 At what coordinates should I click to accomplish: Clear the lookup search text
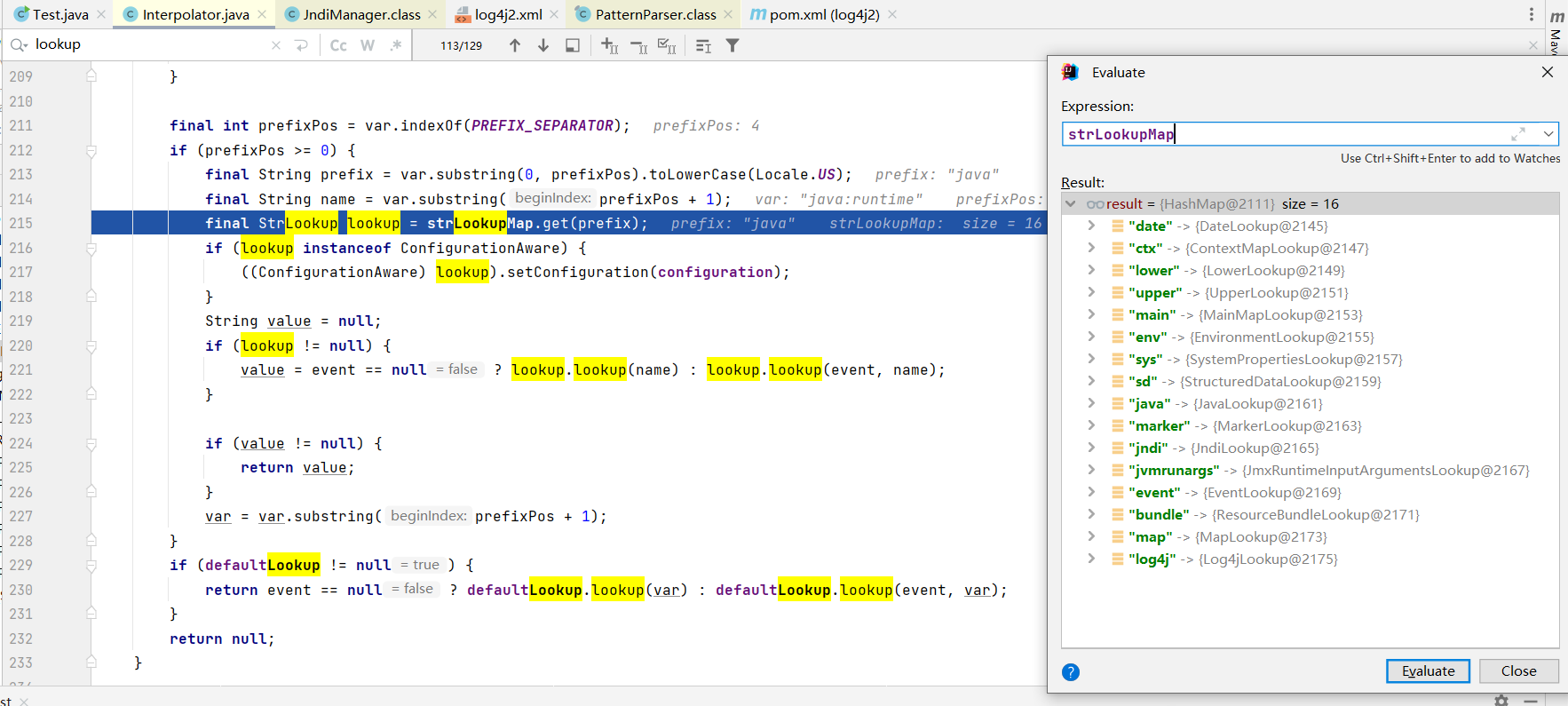pos(276,45)
